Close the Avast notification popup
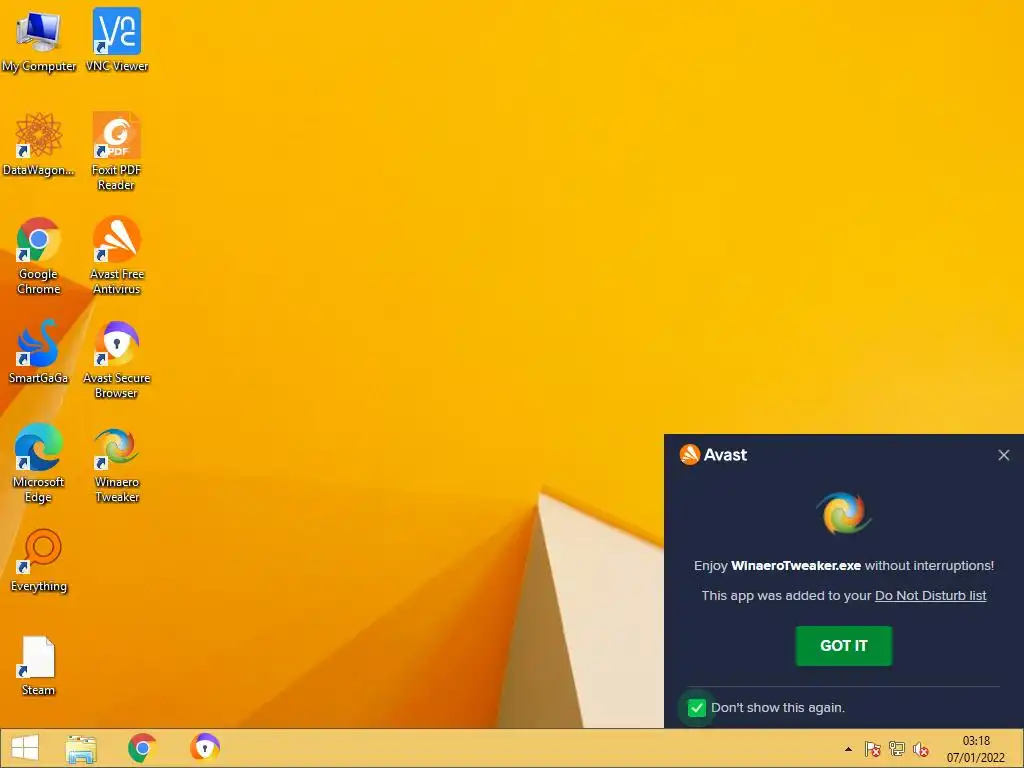1024x768 pixels. point(1004,455)
